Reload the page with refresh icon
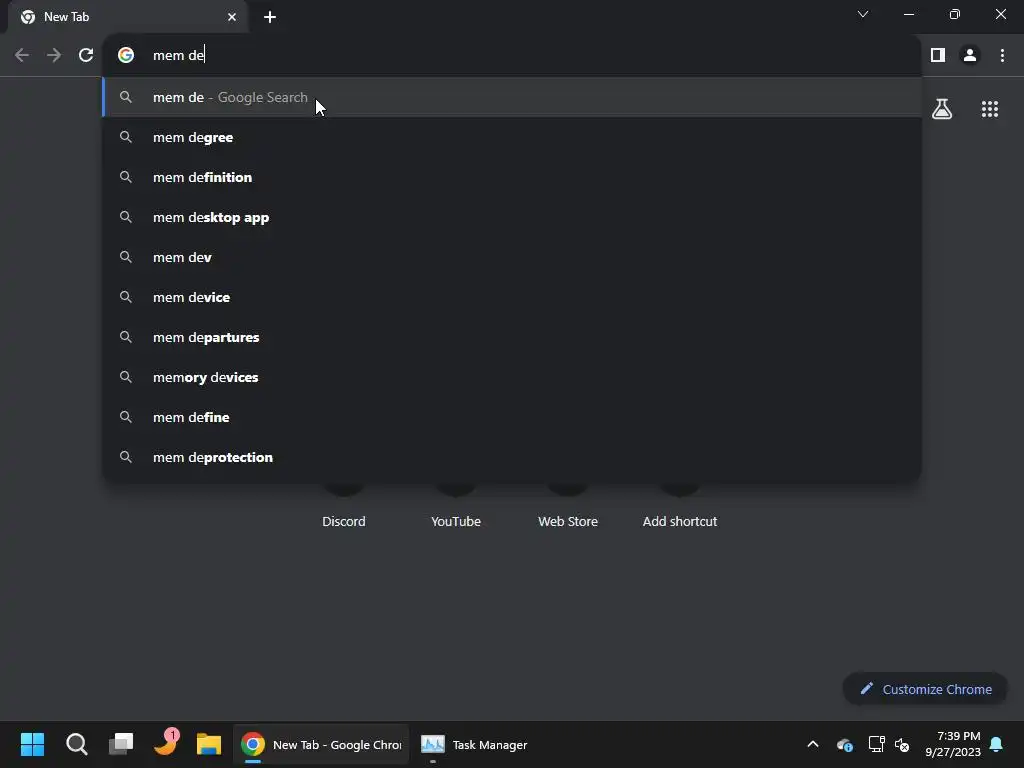Viewport: 1024px width, 768px height. [x=86, y=56]
